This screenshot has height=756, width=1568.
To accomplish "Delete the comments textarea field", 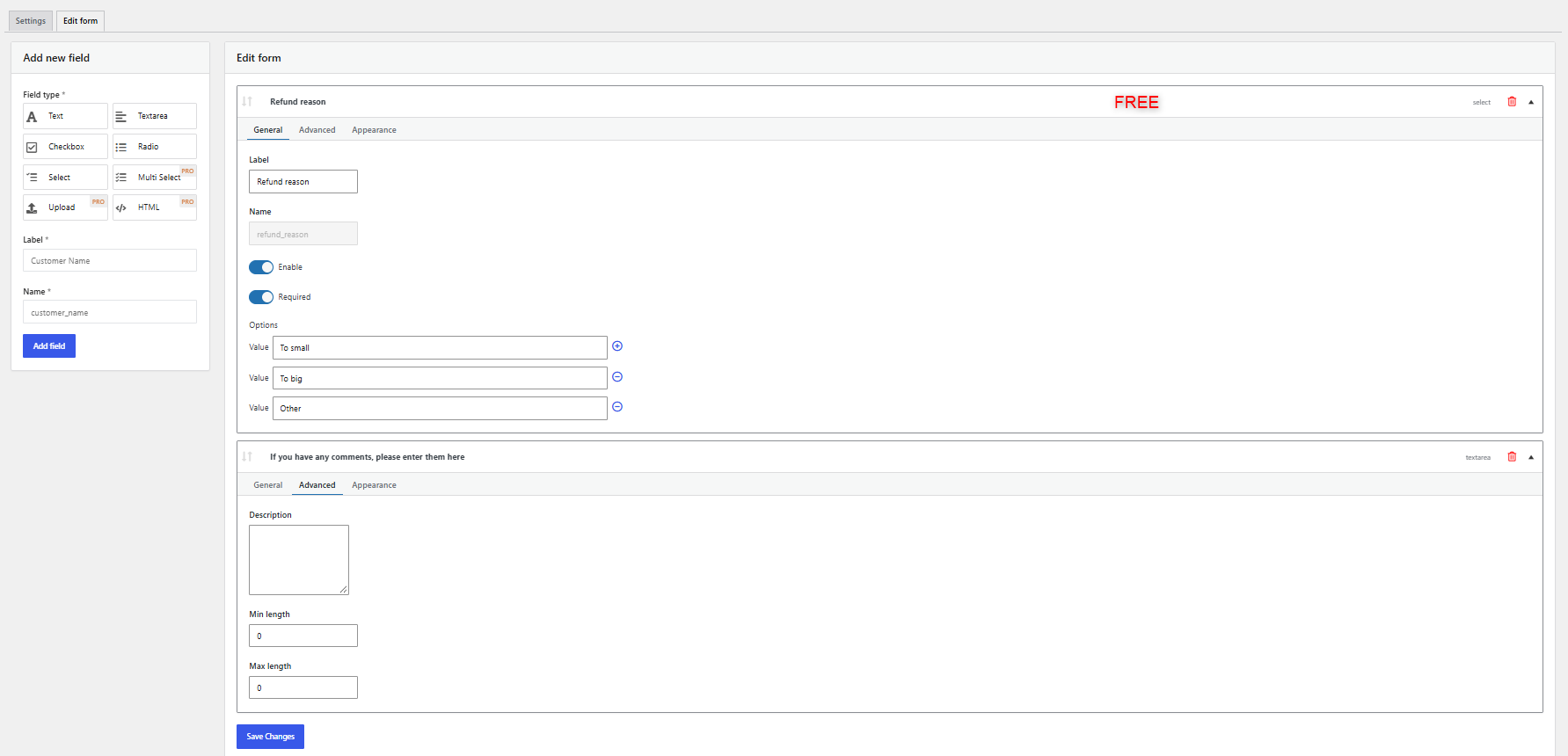I will (1512, 457).
